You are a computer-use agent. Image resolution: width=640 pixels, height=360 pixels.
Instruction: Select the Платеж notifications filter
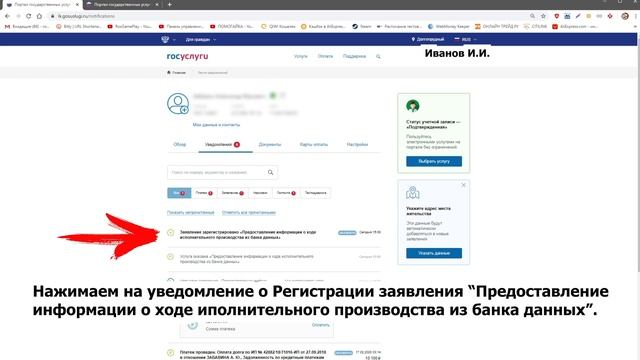pos(204,193)
